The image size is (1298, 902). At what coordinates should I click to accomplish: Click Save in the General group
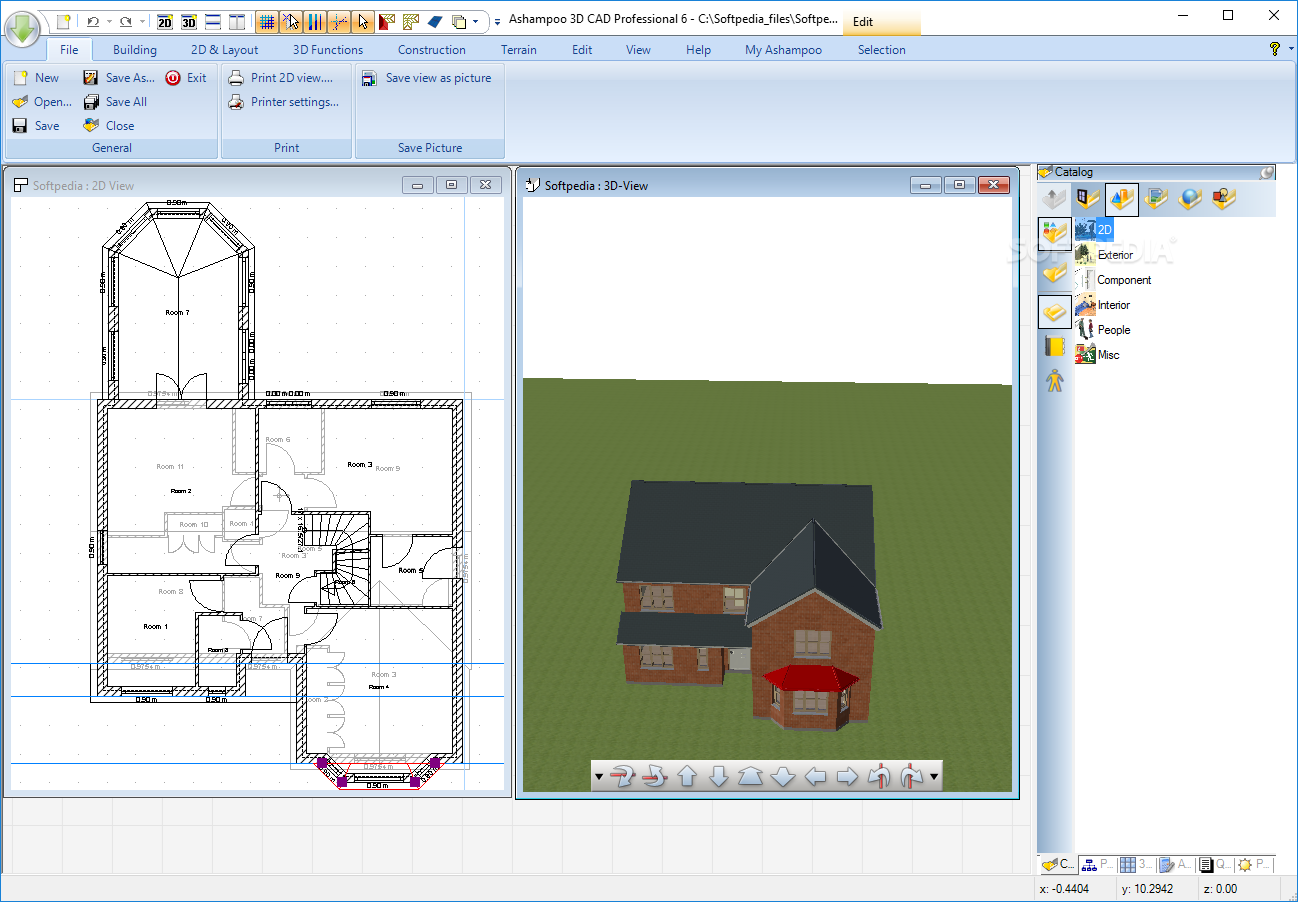click(36, 126)
